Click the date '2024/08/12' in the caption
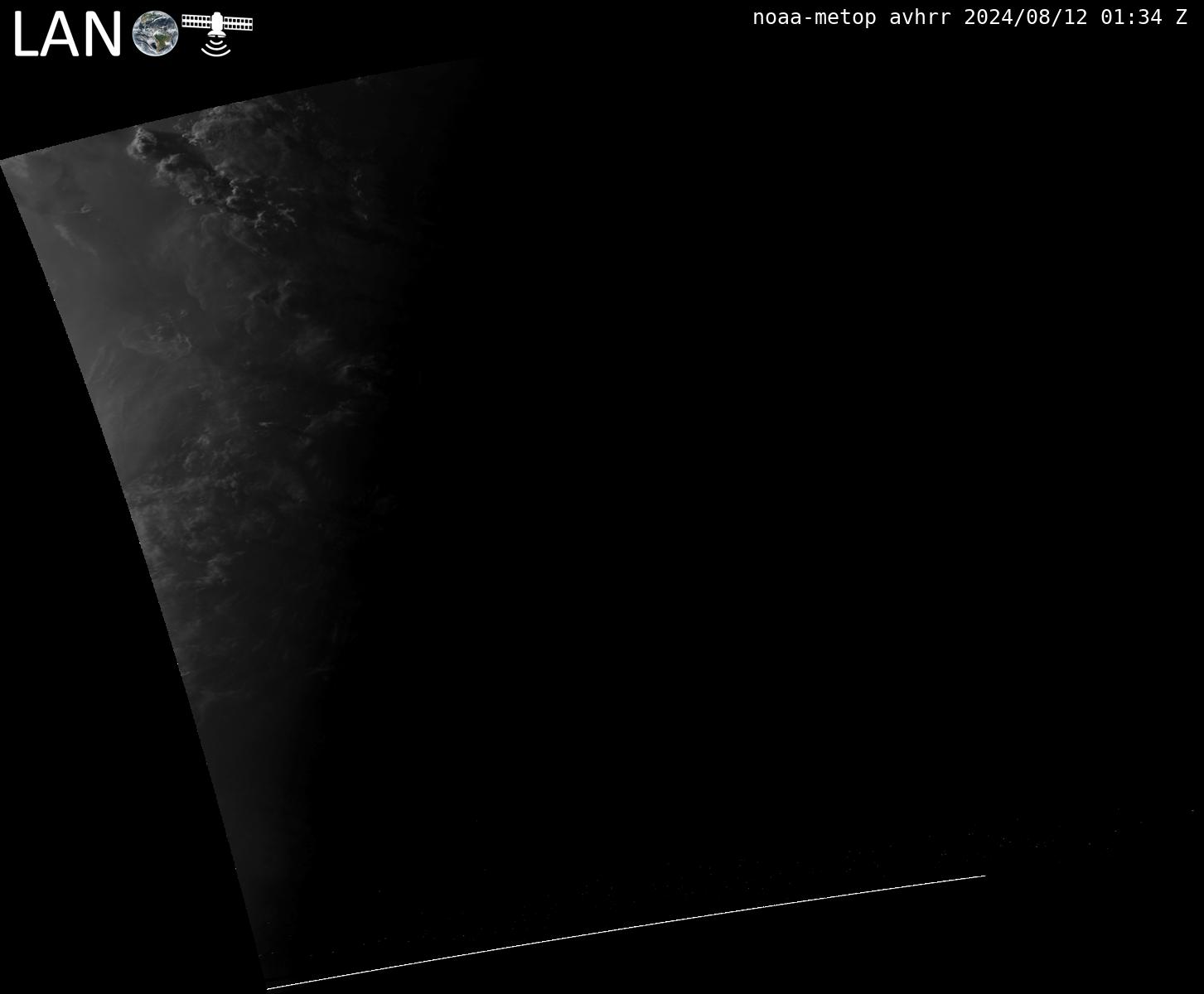Viewport: 1204px width, 994px height. (1026, 17)
